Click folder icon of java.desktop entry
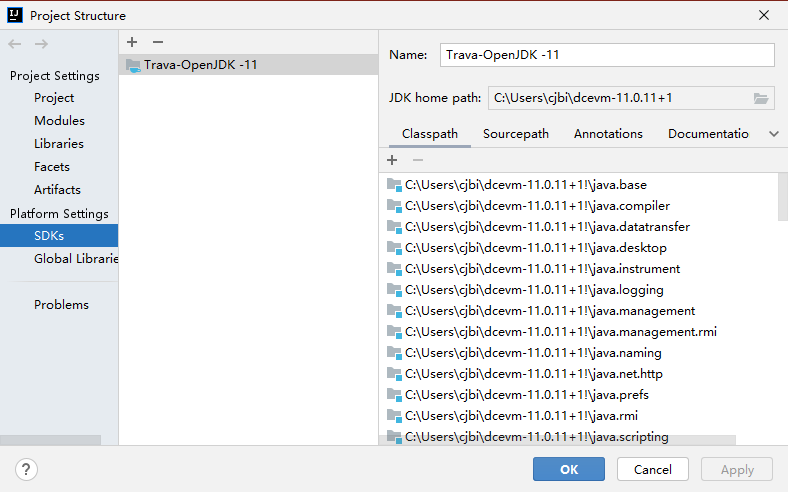This screenshot has height=492, width=788. point(395,248)
